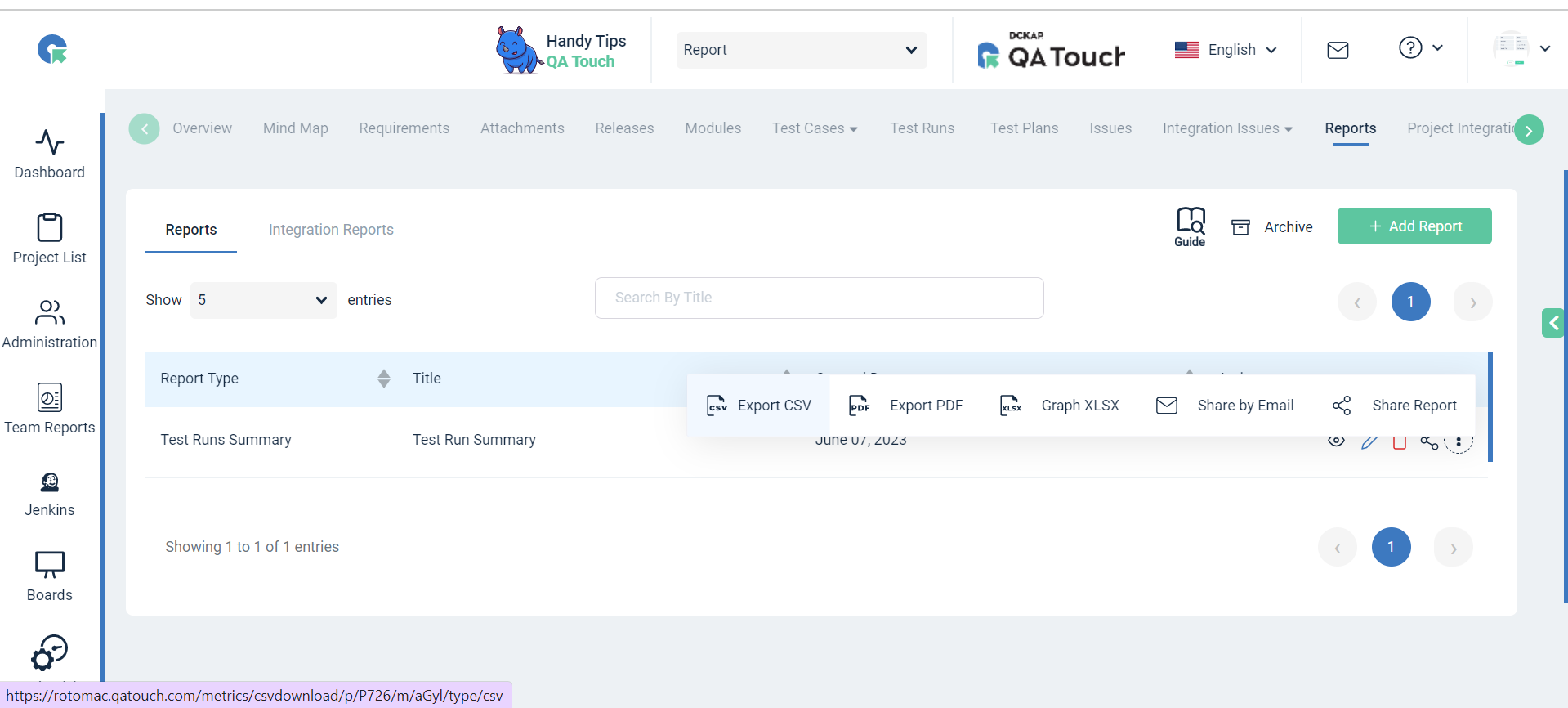Open the Dashboard from the sidebar
Image resolution: width=1568 pixels, height=708 pixels.
click(50, 154)
